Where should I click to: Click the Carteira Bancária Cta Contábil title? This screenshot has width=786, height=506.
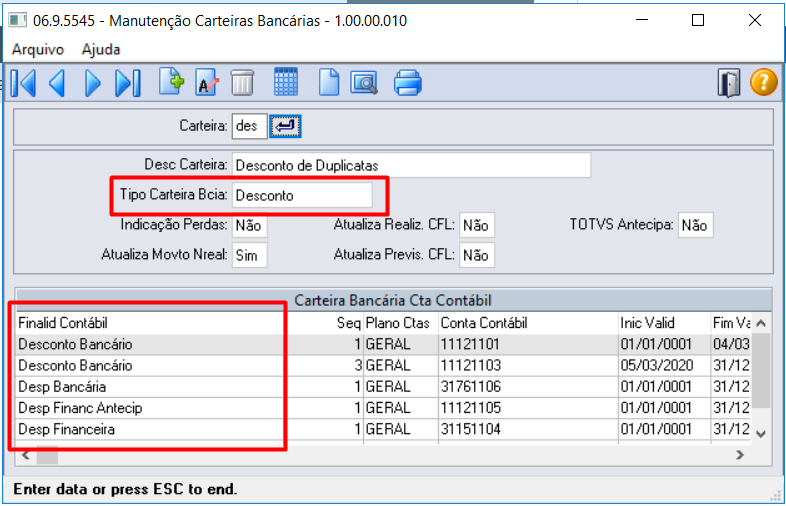(392, 300)
